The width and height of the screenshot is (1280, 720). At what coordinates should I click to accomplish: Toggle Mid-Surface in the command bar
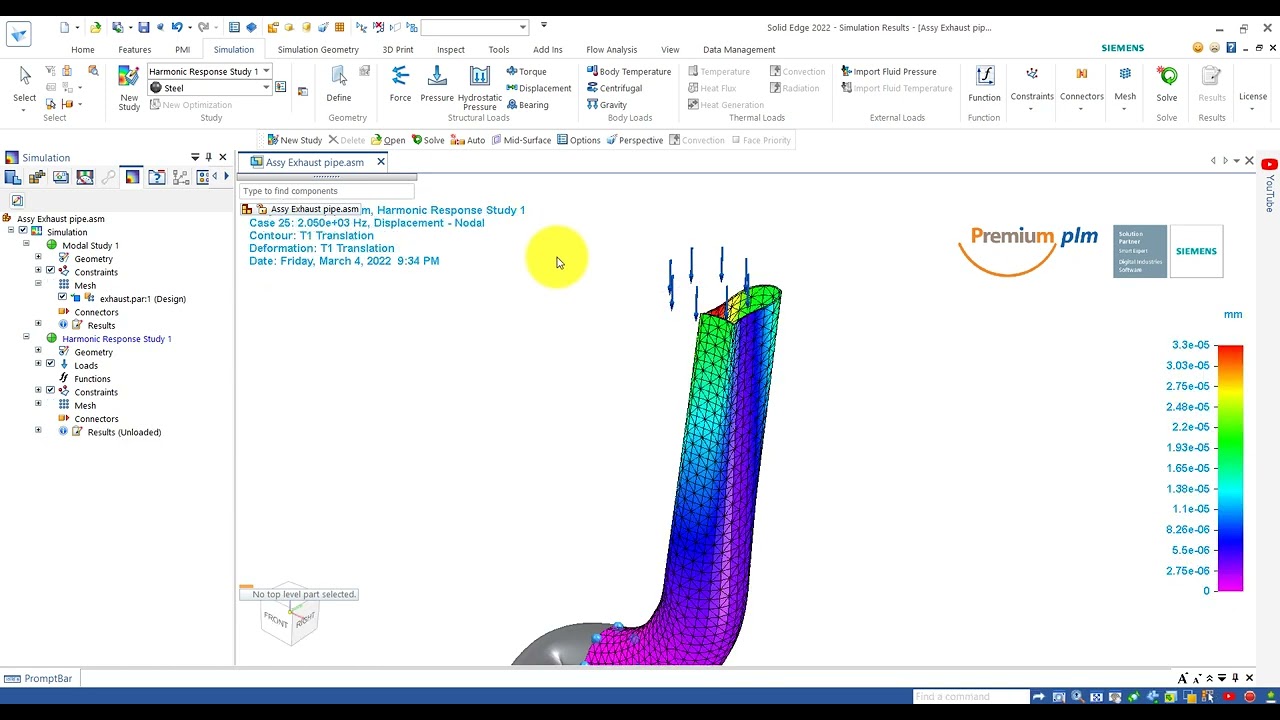(x=521, y=140)
